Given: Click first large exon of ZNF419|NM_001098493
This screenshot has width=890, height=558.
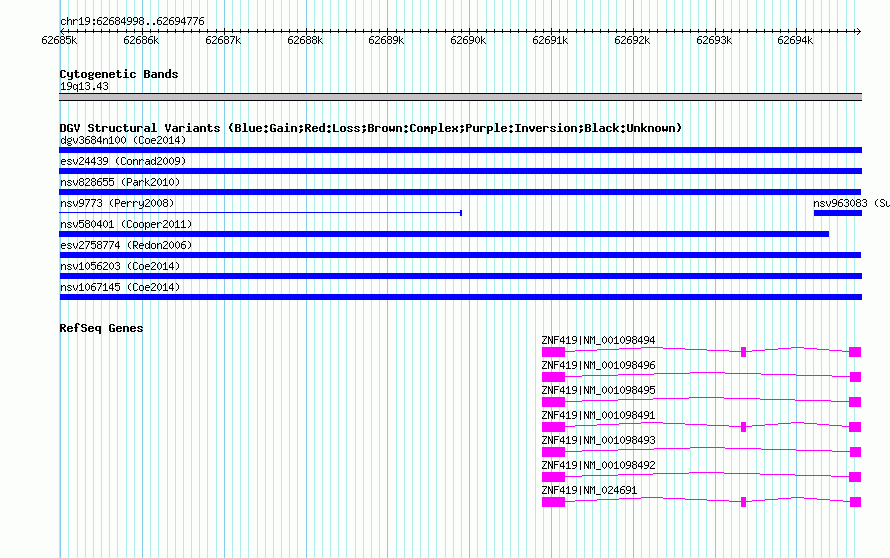Looking at the screenshot, I should point(553,452).
